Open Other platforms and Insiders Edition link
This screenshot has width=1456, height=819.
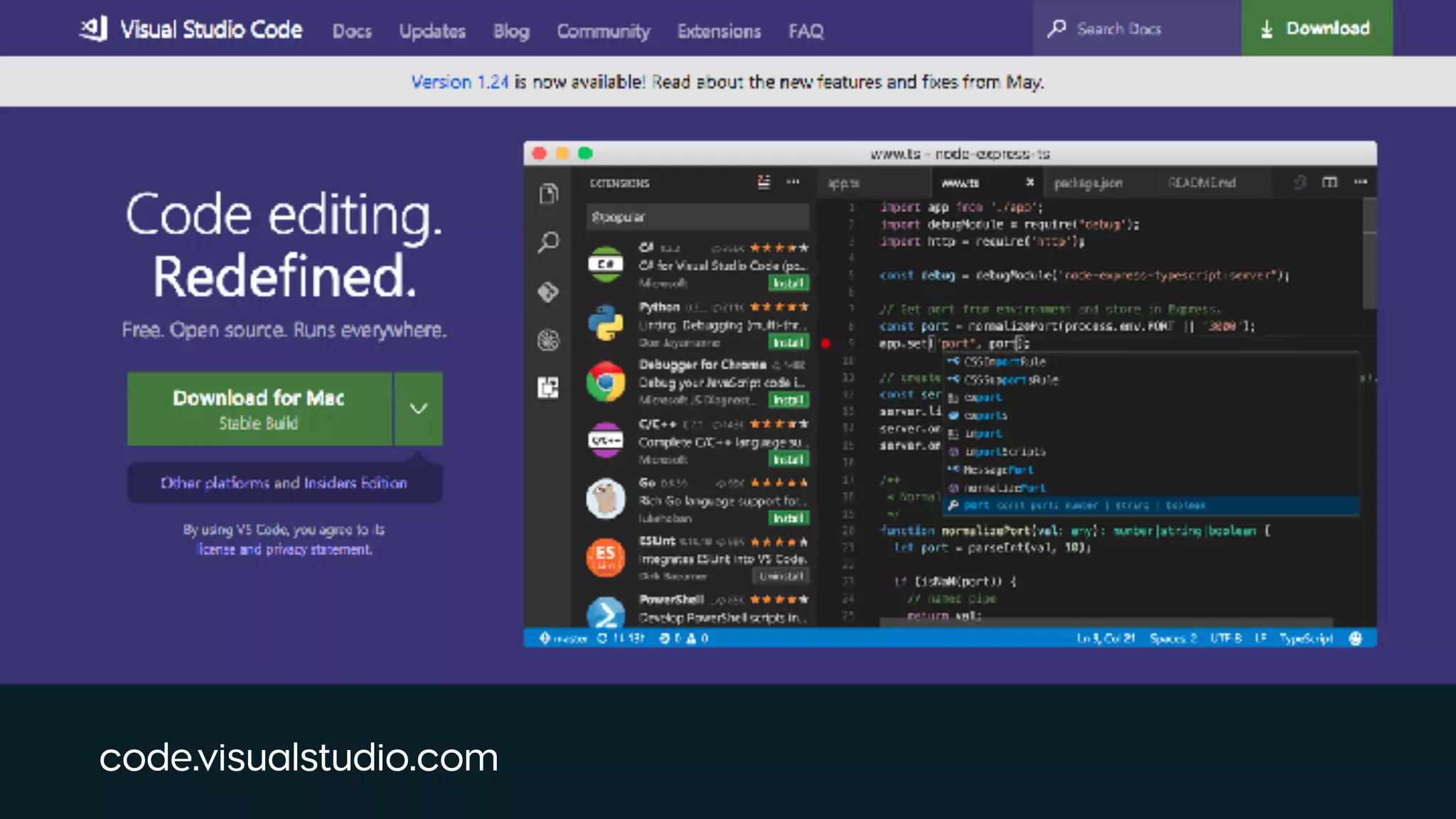[284, 483]
